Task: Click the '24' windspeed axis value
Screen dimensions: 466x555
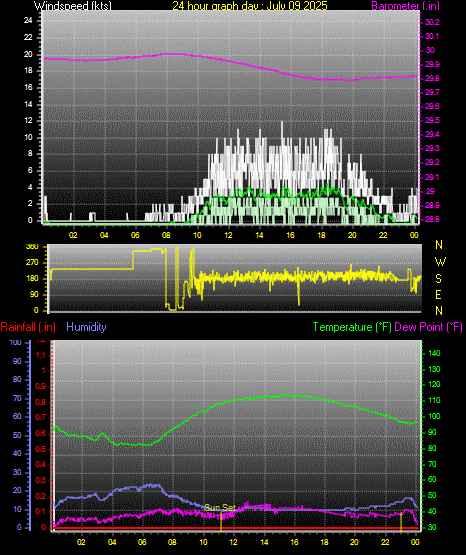Action: [x=28, y=21]
